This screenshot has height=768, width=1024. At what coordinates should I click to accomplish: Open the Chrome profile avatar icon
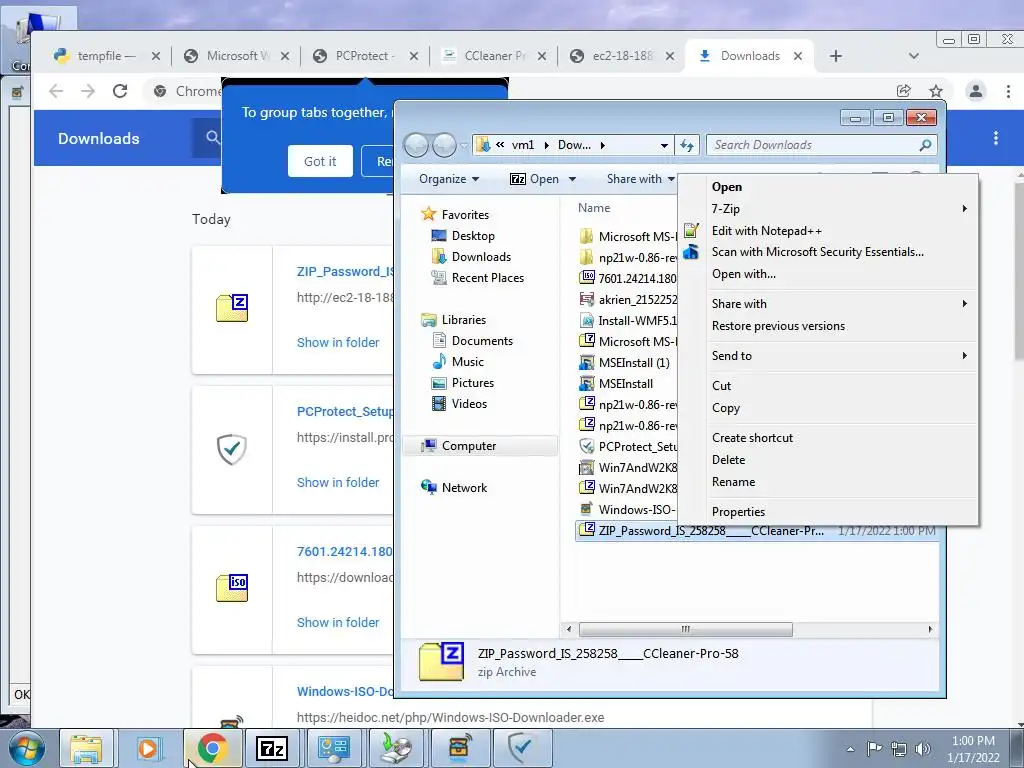click(976, 91)
